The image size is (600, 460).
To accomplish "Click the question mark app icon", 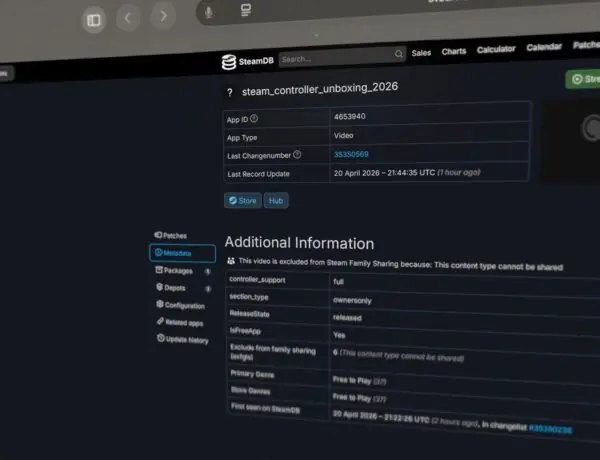I will [x=230, y=93].
